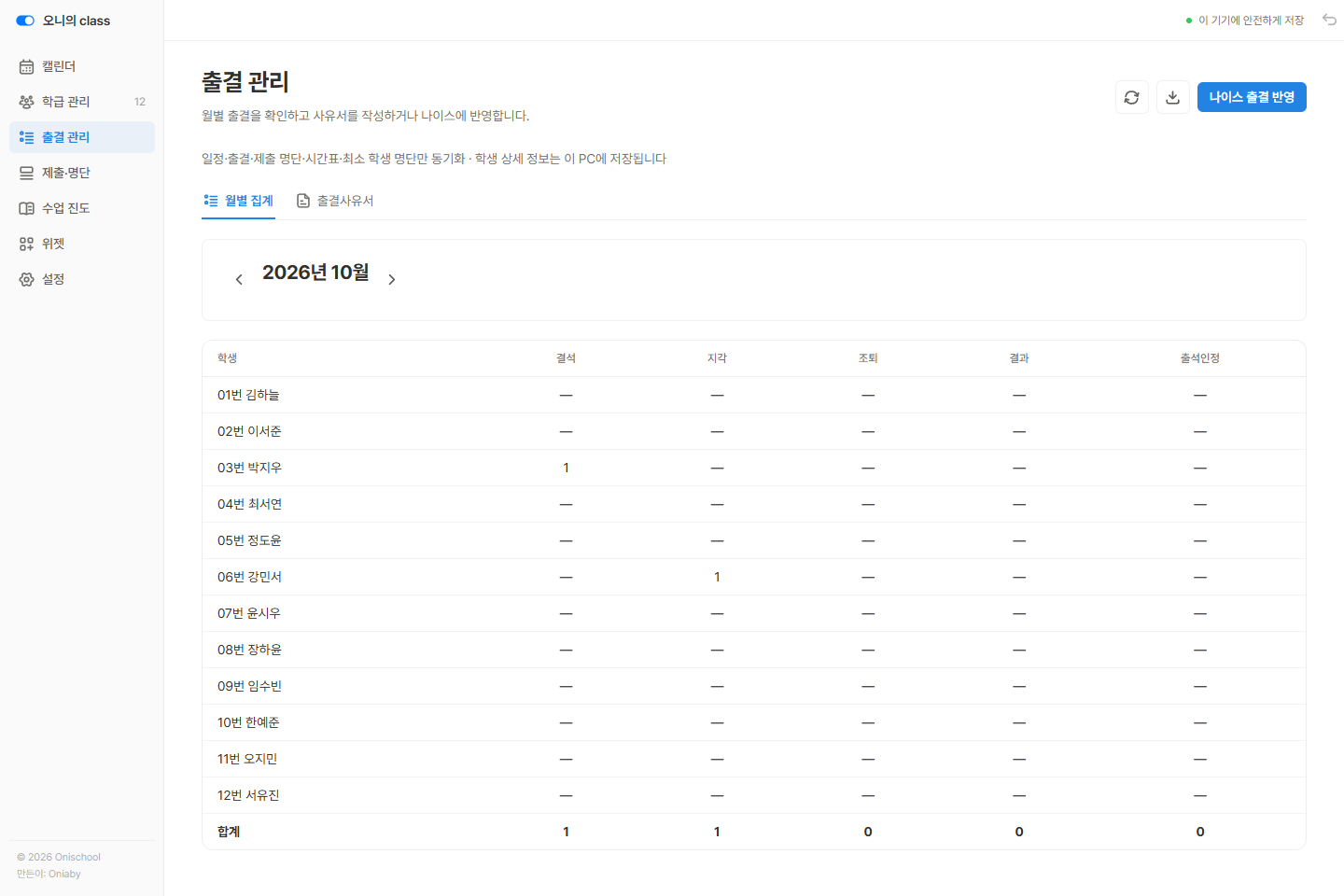Select student row 09번 임수빈

754,686
